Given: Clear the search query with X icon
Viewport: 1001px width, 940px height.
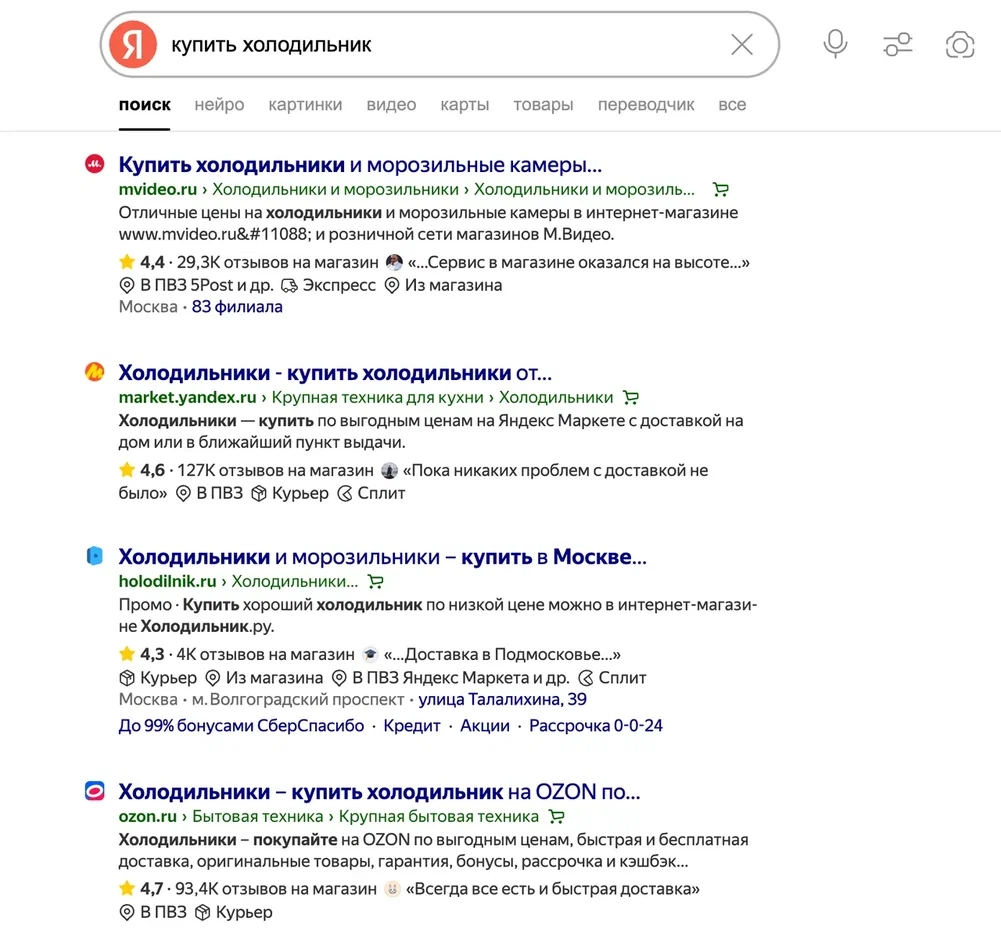Looking at the screenshot, I should pyautogui.click(x=741, y=45).
